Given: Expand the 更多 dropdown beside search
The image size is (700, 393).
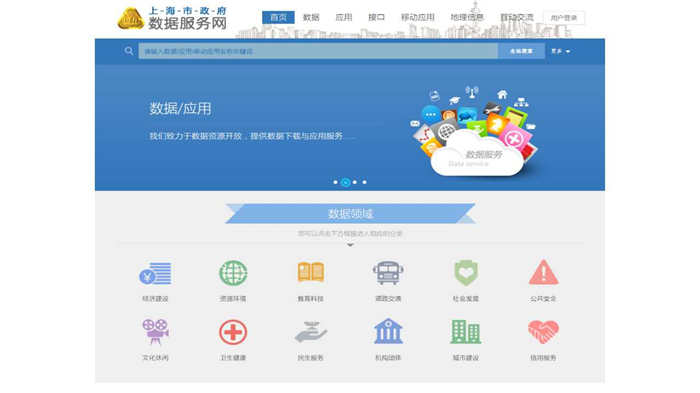Looking at the screenshot, I should (x=560, y=51).
